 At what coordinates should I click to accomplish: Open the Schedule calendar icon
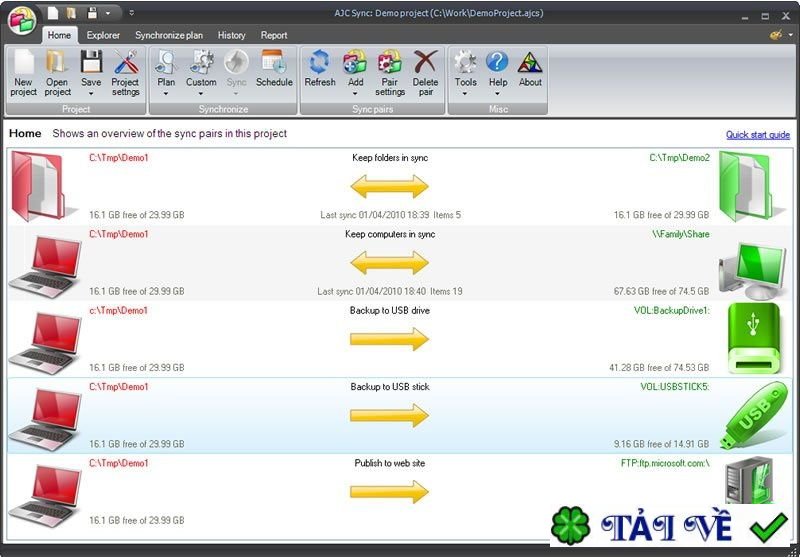tap(274, 62)
